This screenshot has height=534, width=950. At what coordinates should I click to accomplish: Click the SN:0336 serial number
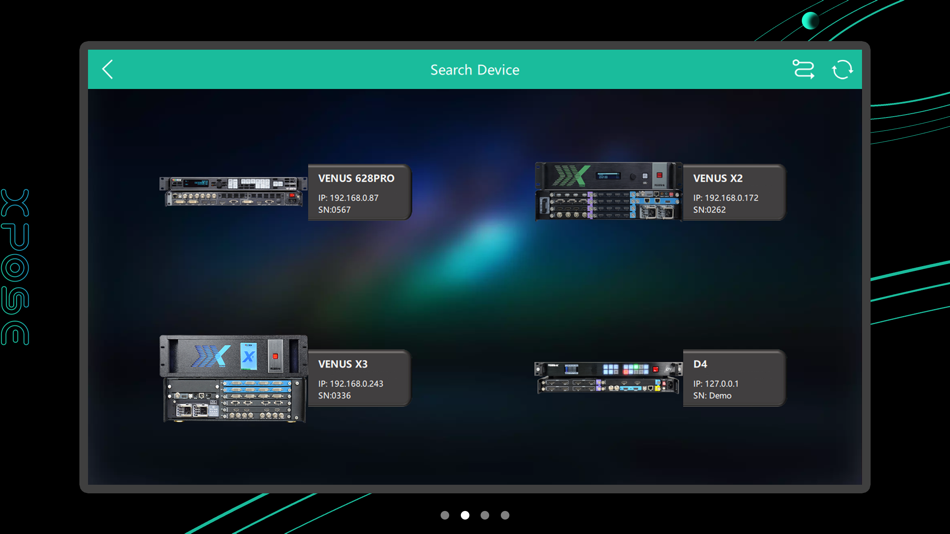(x=334, y=395)
